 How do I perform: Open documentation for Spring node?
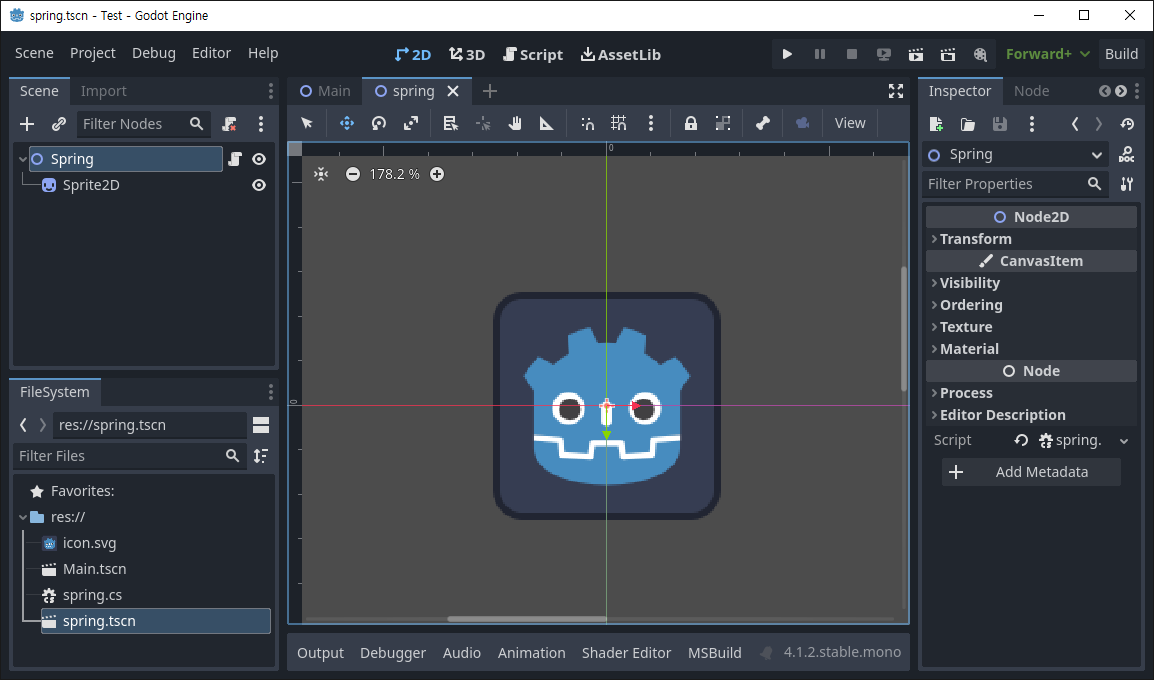[1126, 155]
